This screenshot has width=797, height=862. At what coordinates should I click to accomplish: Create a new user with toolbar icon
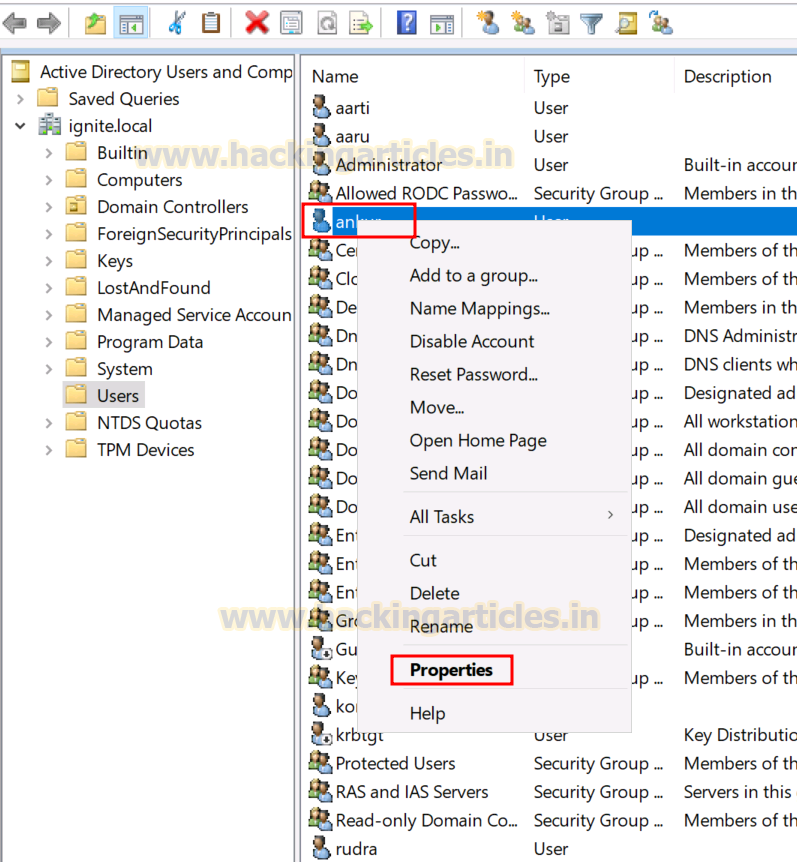click(x=488, y=23)
